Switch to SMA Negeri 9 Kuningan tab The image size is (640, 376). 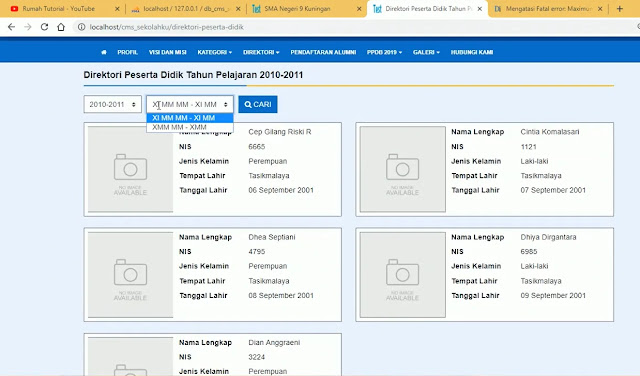(297, 9)
